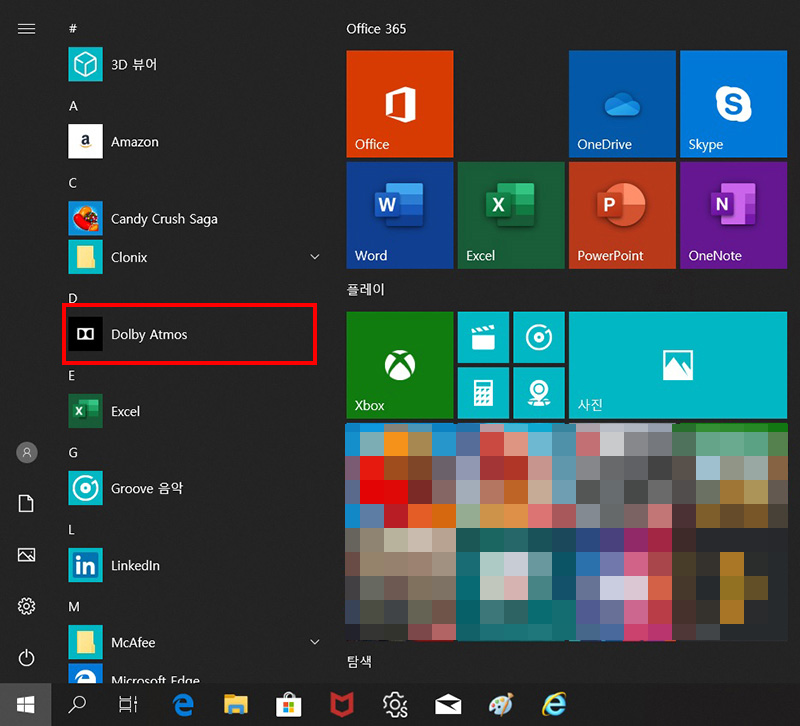This screenshot has width=800, height=726.
Task: Launch Paint palette on taskbar
Action: click(x=501, y=705)
